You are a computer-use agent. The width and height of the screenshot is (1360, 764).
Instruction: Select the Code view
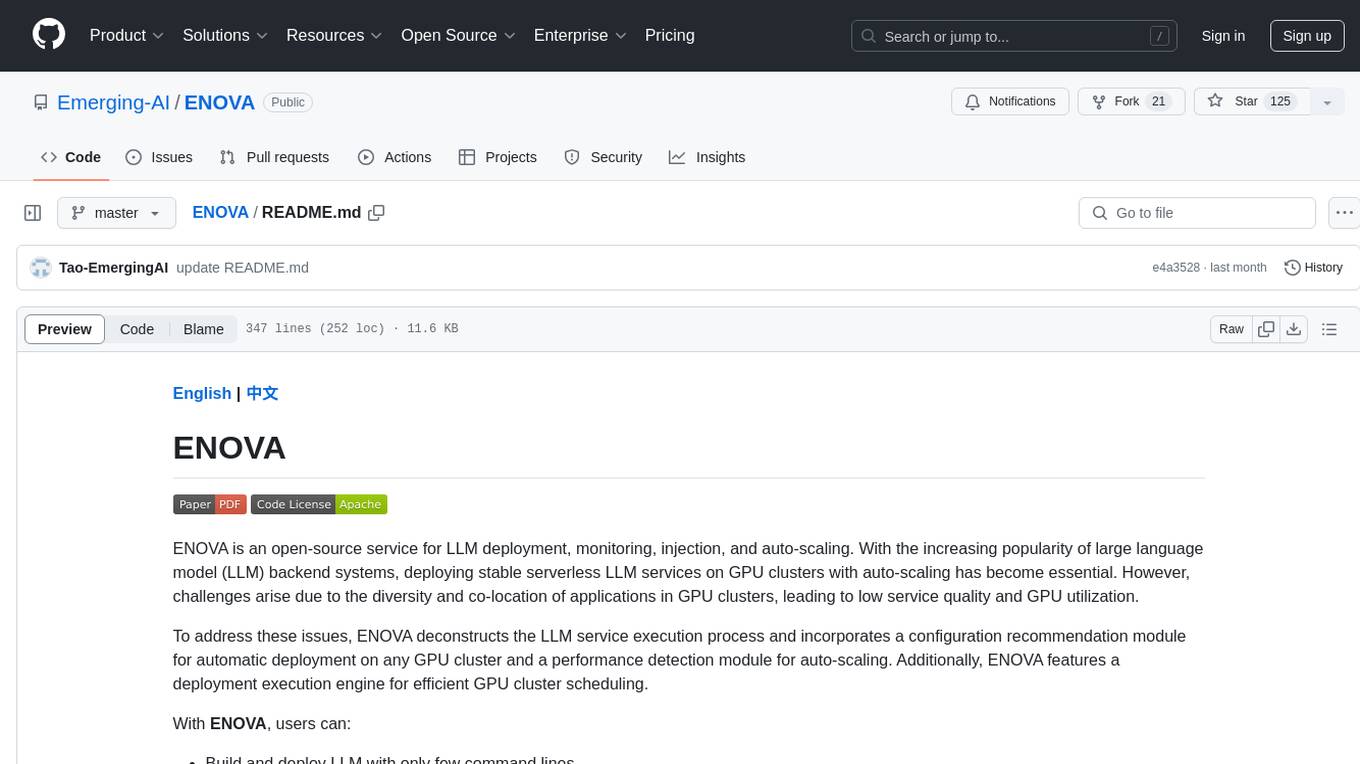click(x=137, y=329)
